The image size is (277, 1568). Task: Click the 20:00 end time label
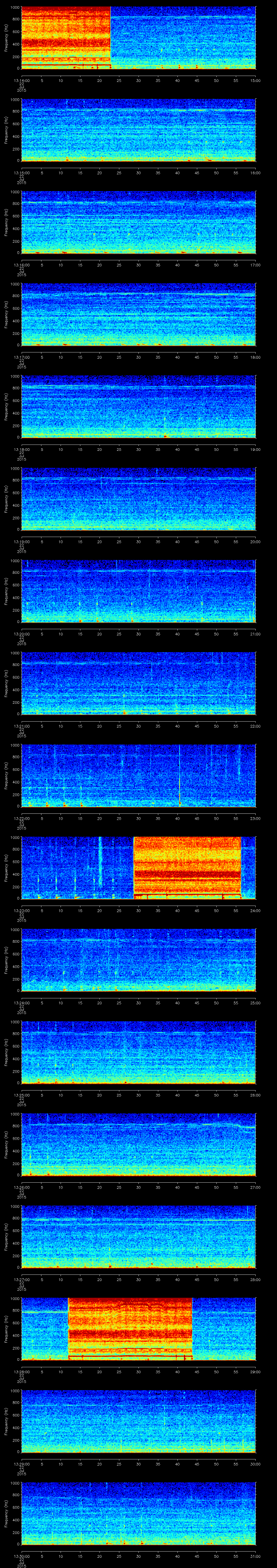[255, 542]
